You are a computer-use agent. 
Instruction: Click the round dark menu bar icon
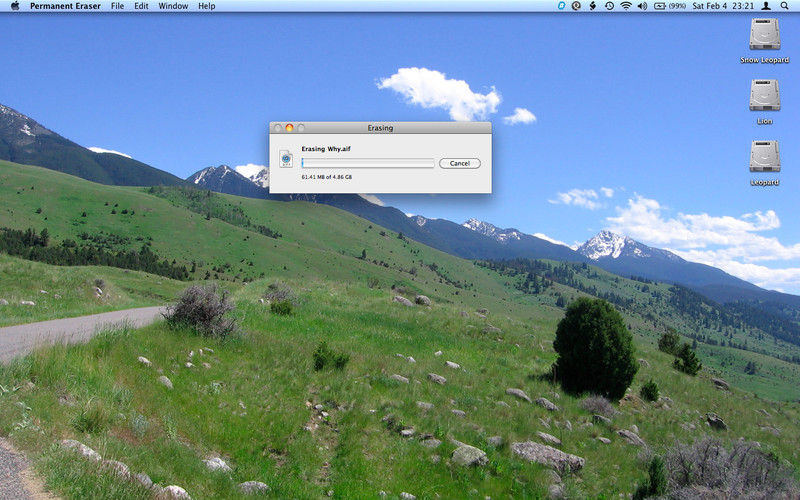click(577, 6)
